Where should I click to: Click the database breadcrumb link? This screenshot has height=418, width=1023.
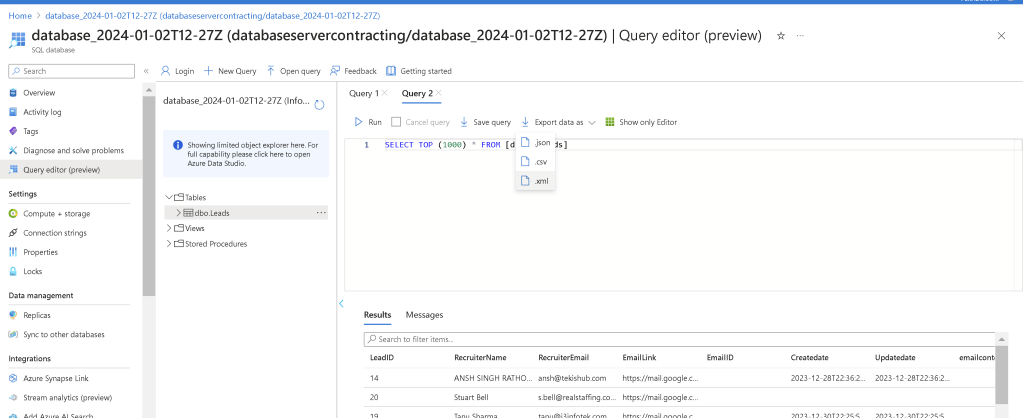pyautogui.click(x=213, y=15)
